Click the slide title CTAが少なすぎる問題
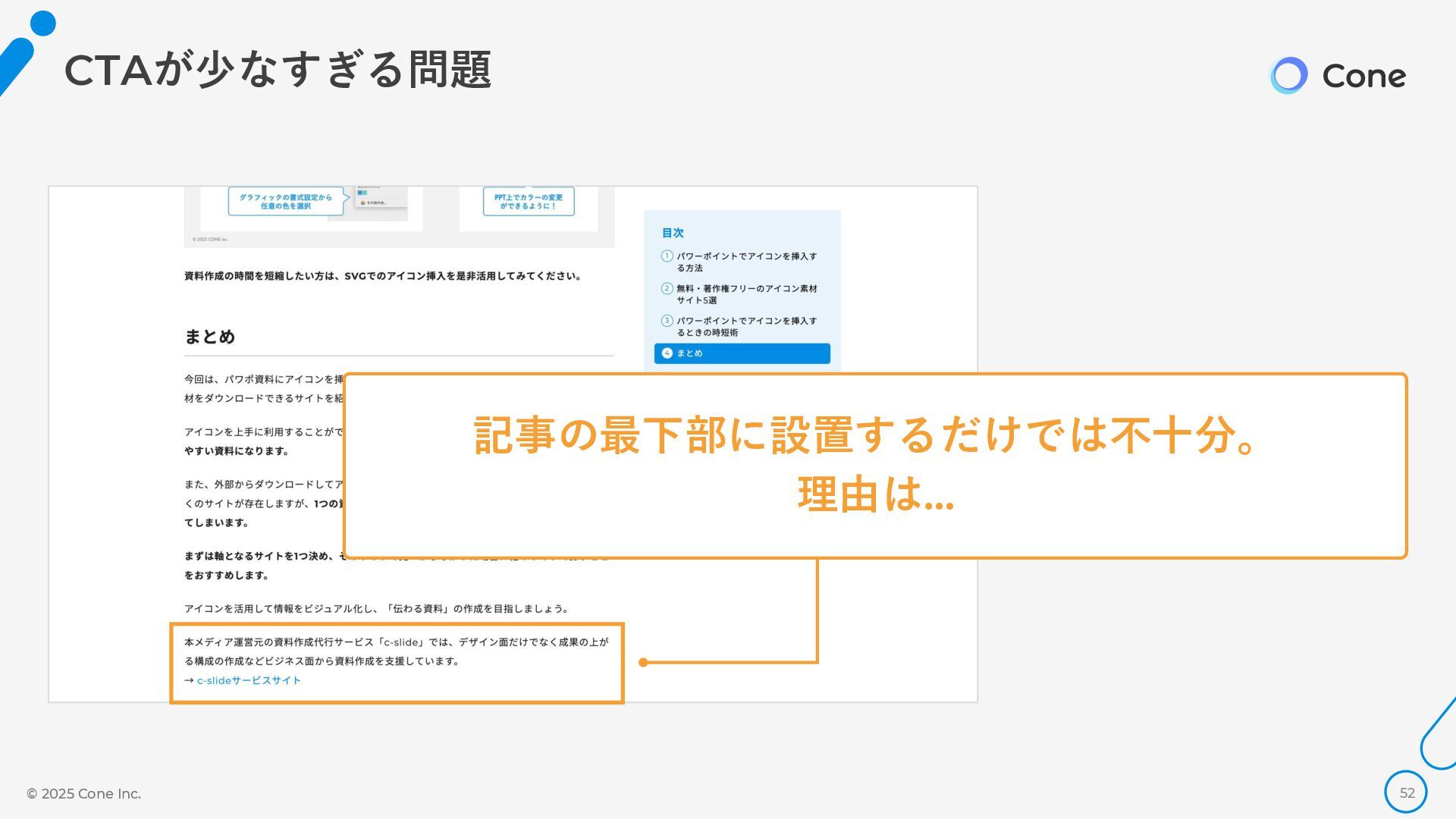Image resolution: width=1456 pixels, height=819 pixels. 278,71
